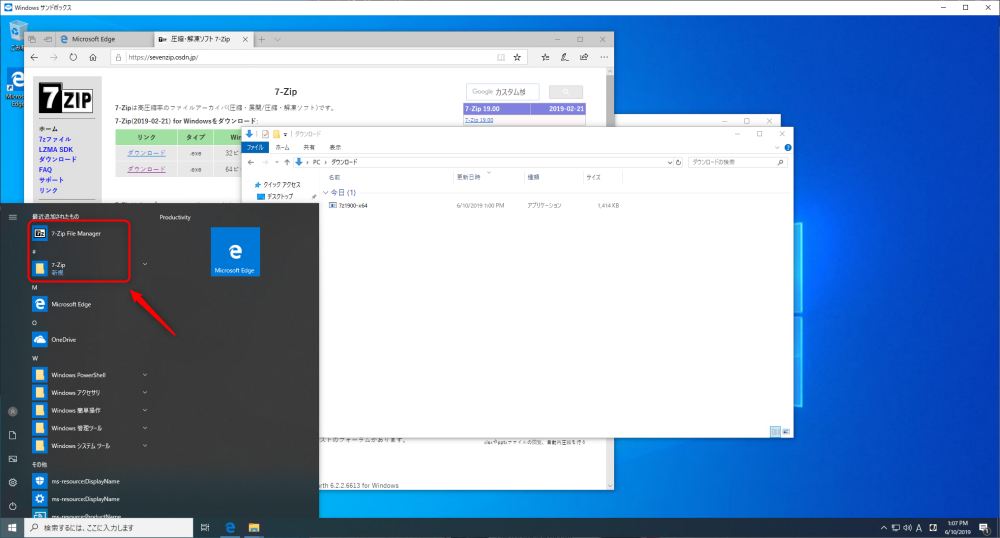Expand the 7-Zip folder in Start menu
The width and height of the screenshot is (1000, 538).
click(x=145, y=264)
